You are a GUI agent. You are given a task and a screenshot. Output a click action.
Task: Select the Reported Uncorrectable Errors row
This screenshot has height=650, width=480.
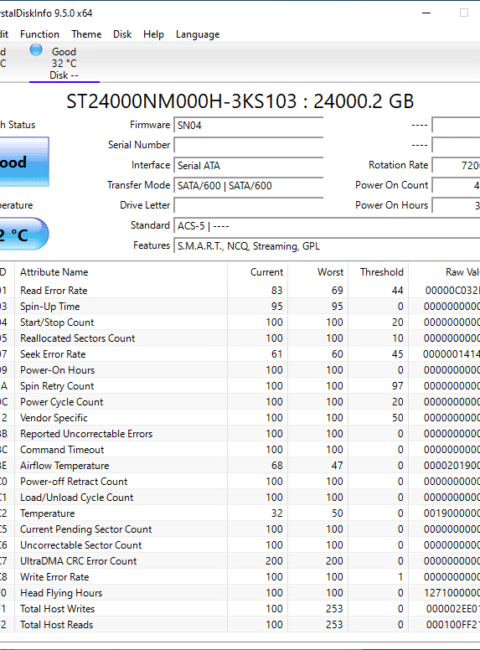tap(240, 434)
